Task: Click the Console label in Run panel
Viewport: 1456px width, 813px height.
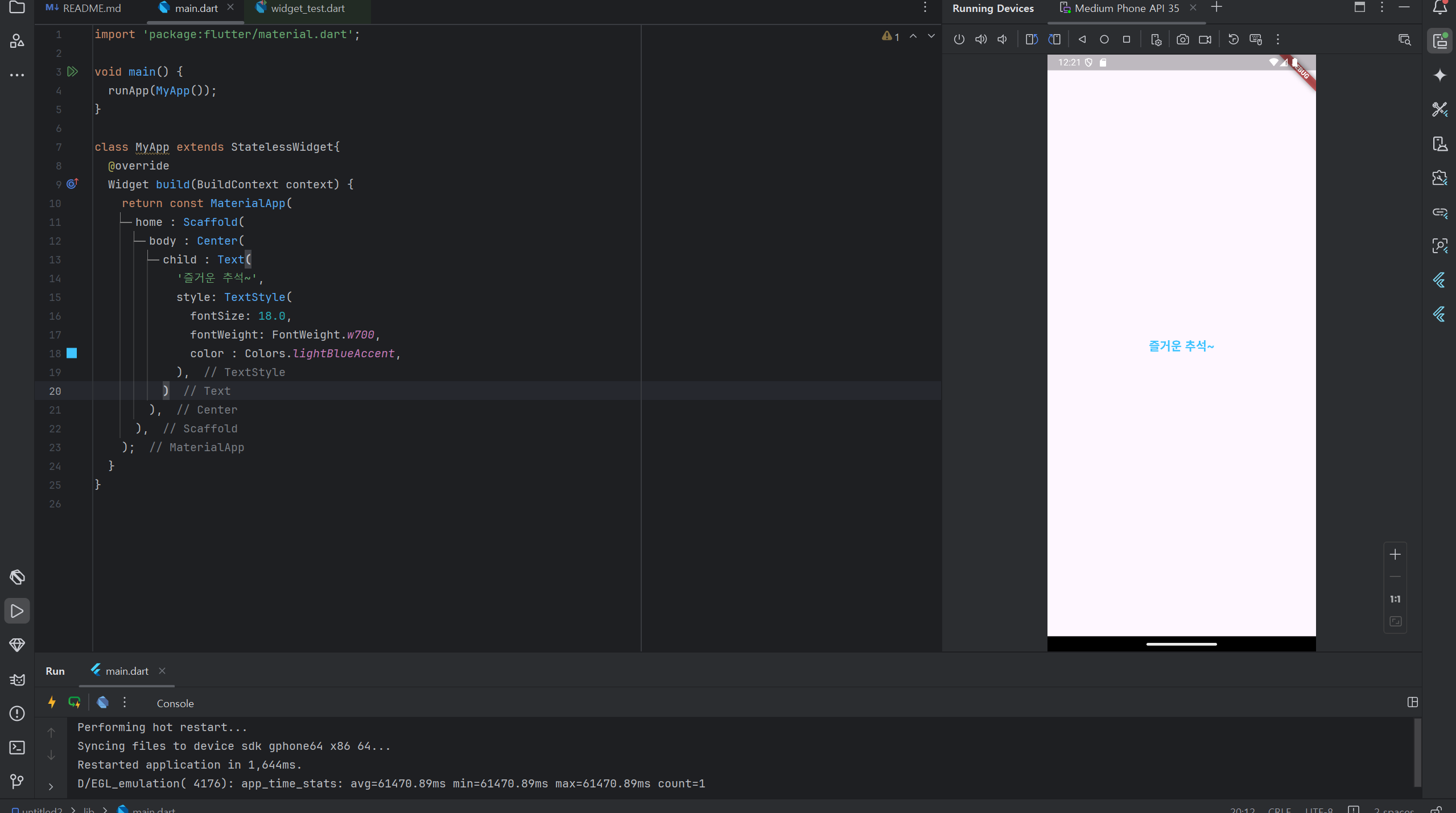Action: (x=175, y=703)
